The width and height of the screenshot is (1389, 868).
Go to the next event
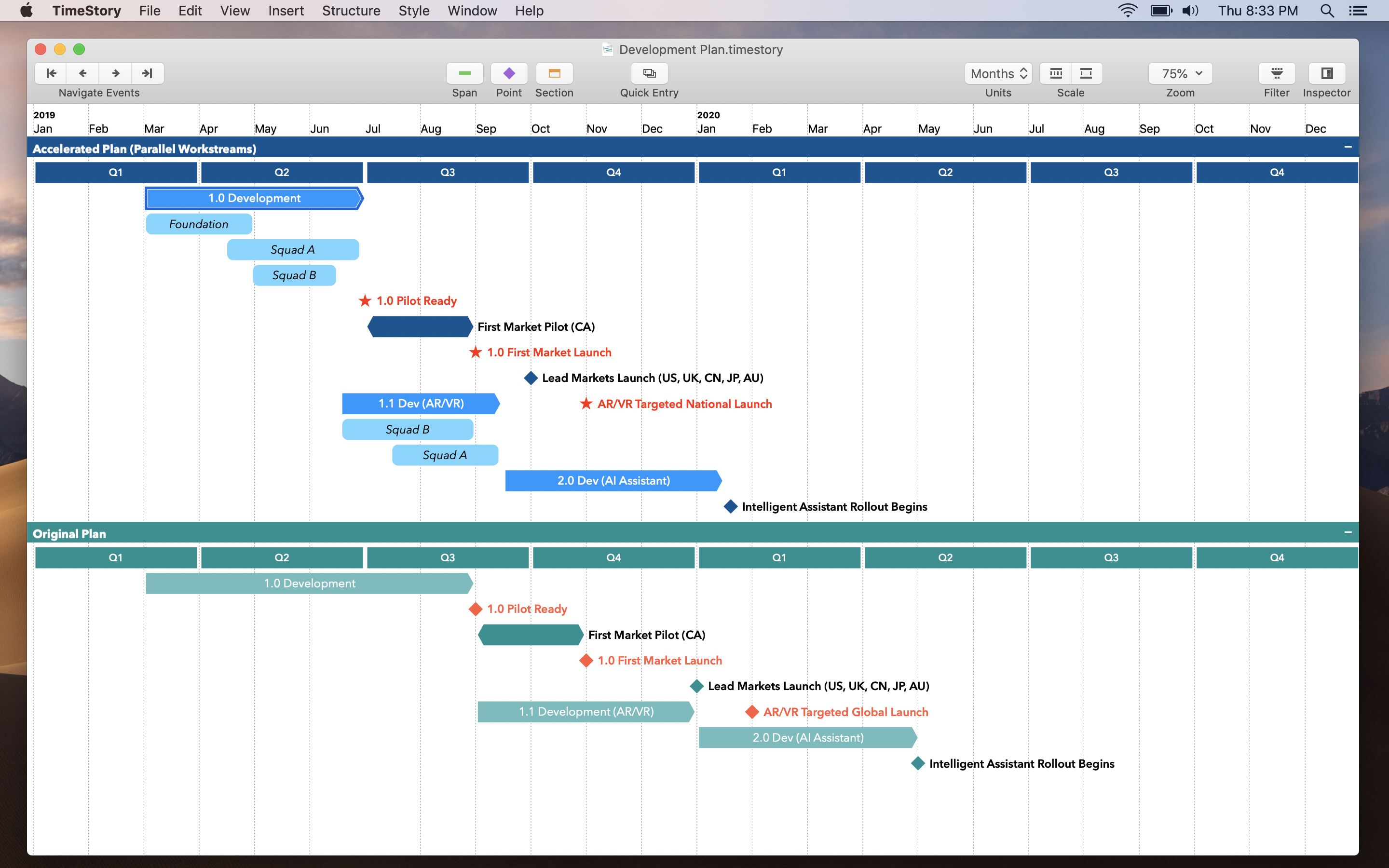115,73
